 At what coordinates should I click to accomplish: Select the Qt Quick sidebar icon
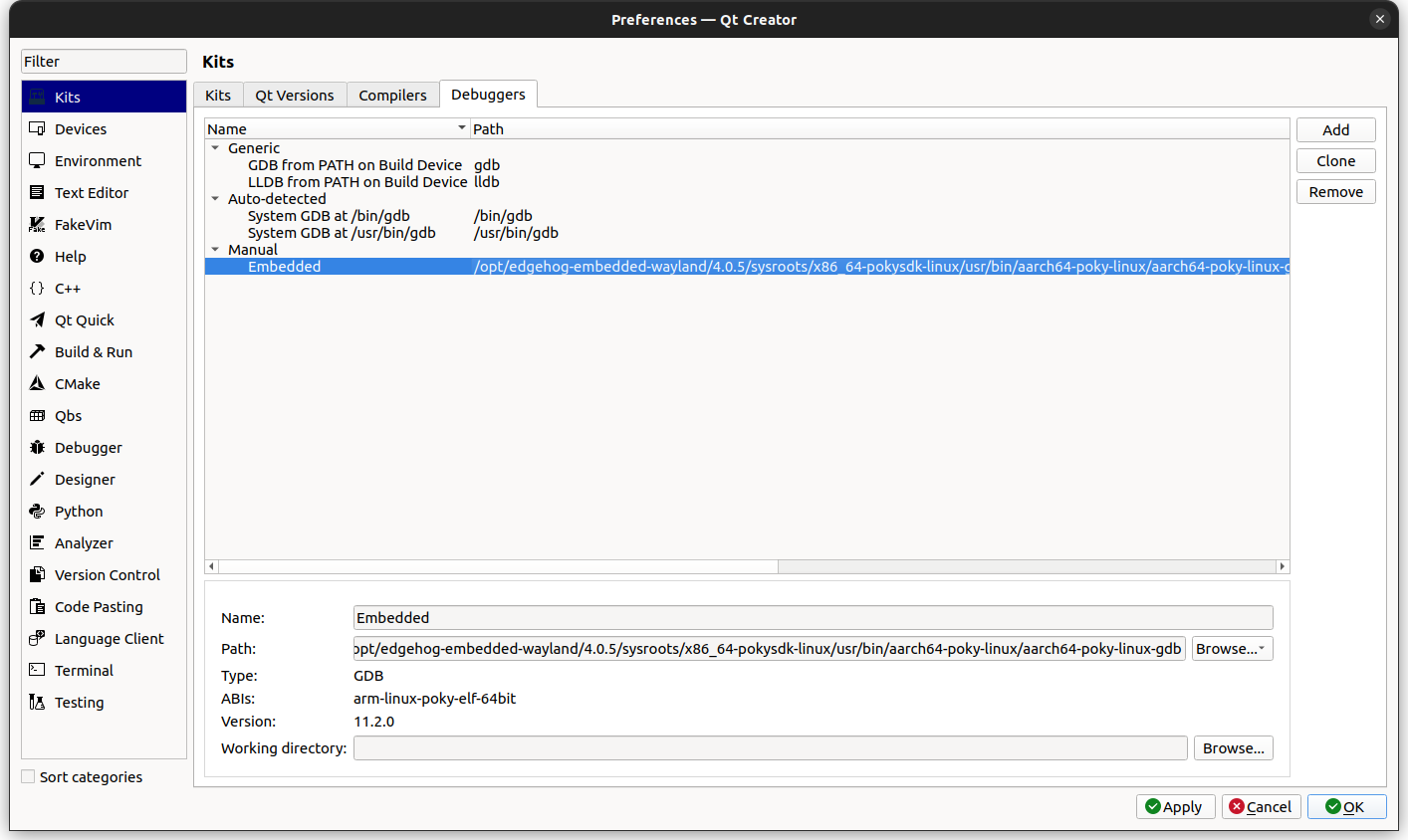[37, 319]
